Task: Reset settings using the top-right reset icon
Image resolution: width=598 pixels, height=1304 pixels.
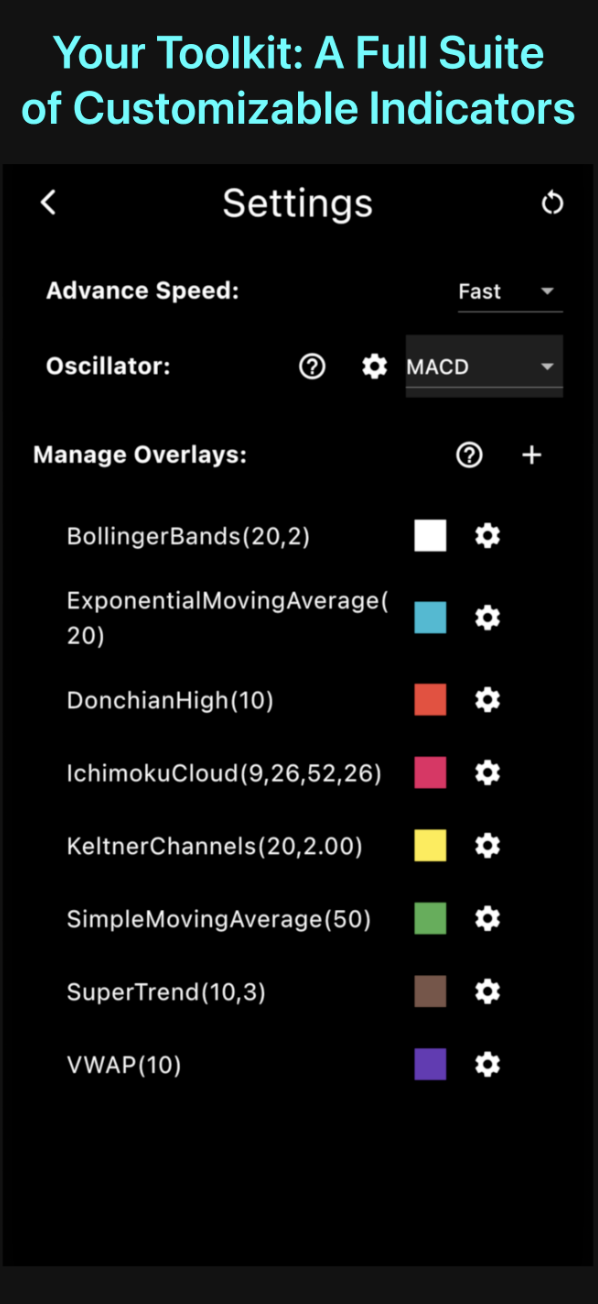Action: [552, 203]
